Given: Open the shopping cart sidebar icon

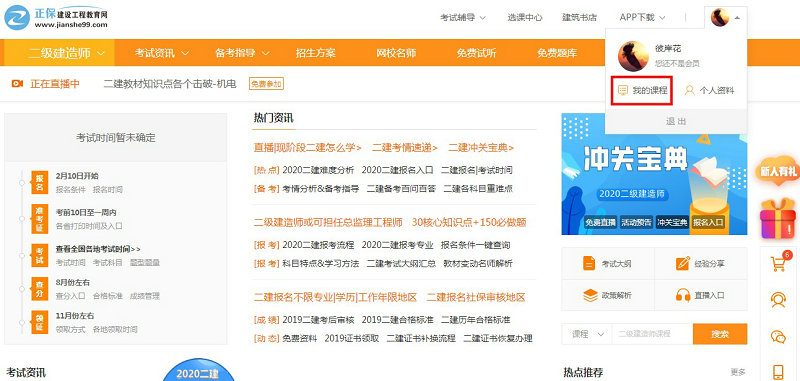Looking at the screenshot, I should (x=778, y=264).
